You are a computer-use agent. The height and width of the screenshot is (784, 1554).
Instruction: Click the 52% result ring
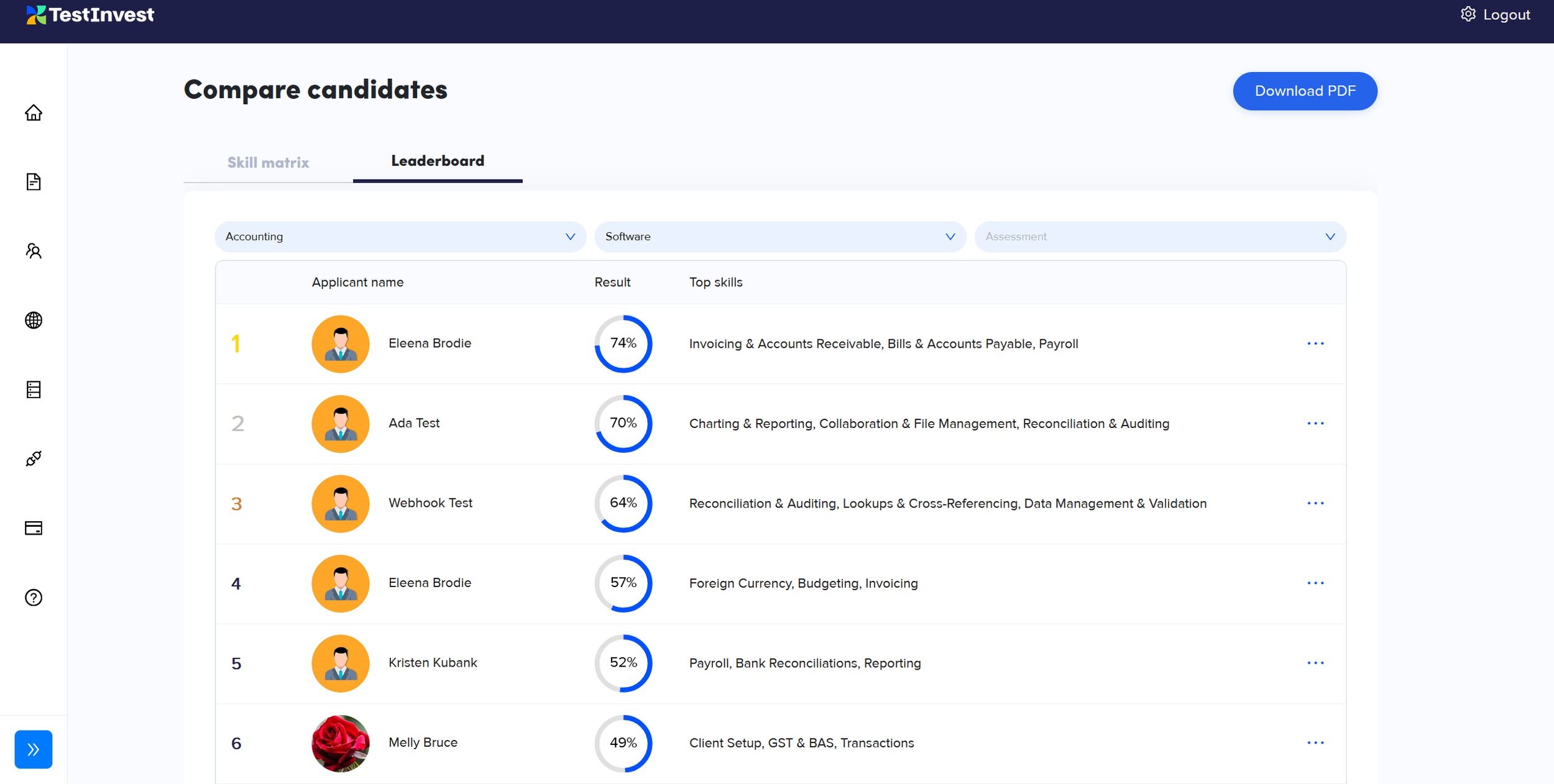coord(623,663)
